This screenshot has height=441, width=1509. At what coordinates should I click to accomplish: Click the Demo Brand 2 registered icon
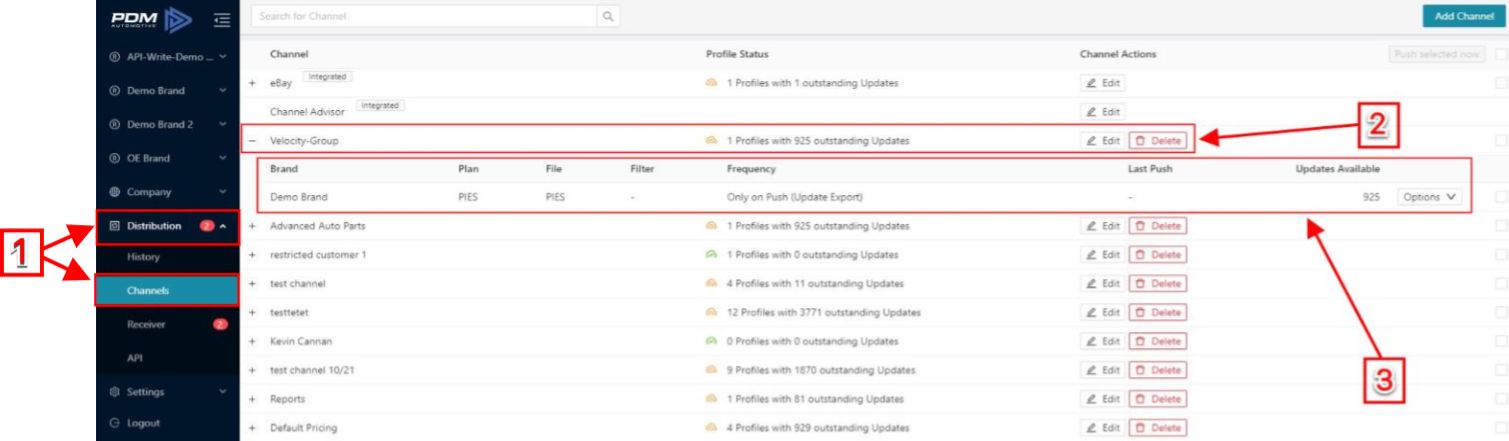click(x=115, y=125)
